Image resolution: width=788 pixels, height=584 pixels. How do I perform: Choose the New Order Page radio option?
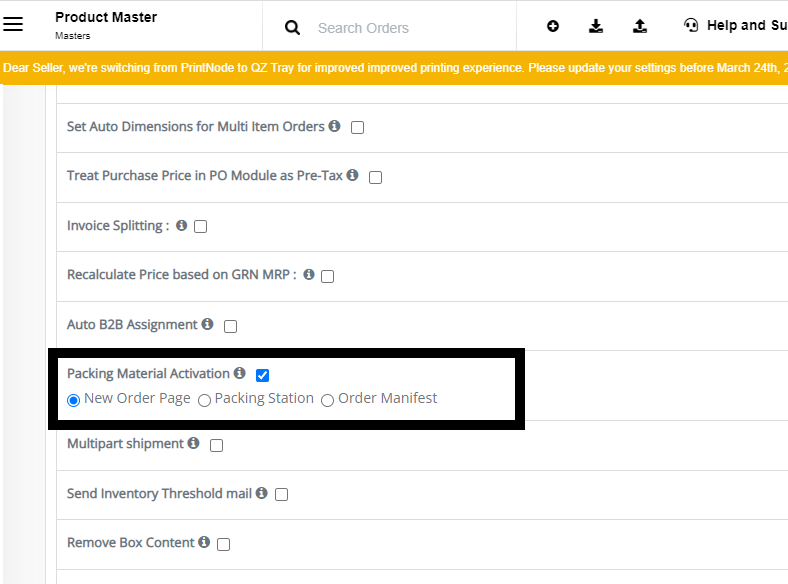pyautogui.click(x=73, y=401)
